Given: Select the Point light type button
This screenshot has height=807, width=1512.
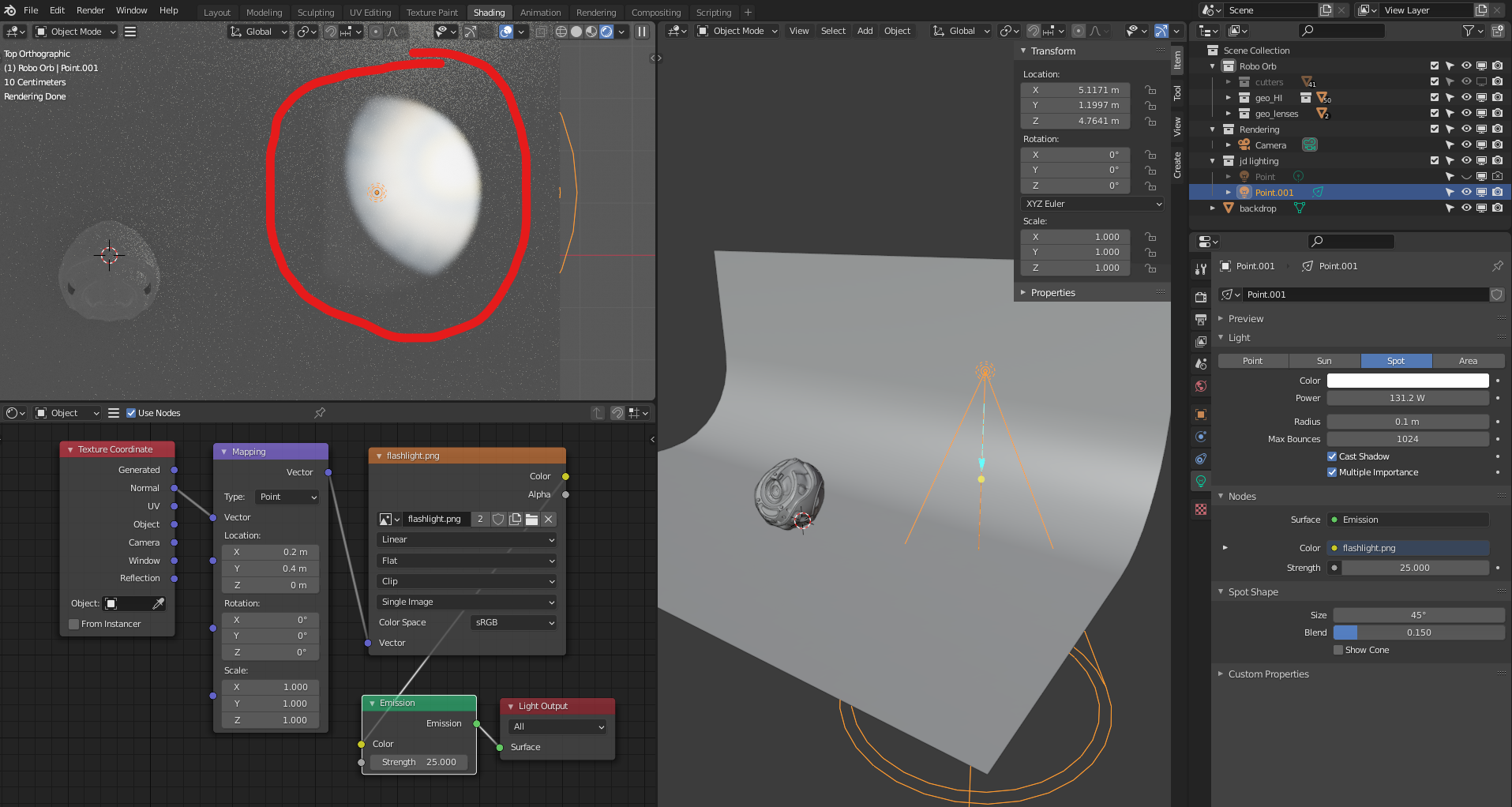Looking at the screenshot, I should pyautogui.click(x=1252, y=360).
